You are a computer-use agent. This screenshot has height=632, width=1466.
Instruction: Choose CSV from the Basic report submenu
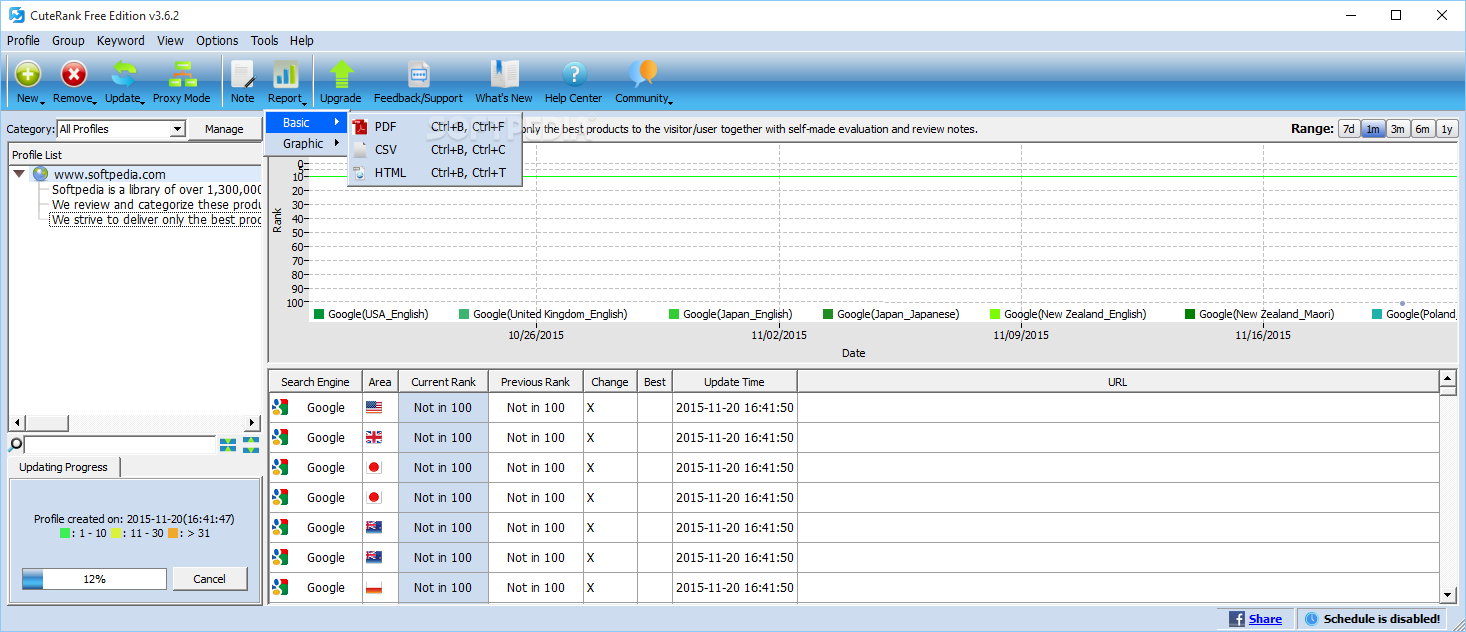tap(435, 150)
